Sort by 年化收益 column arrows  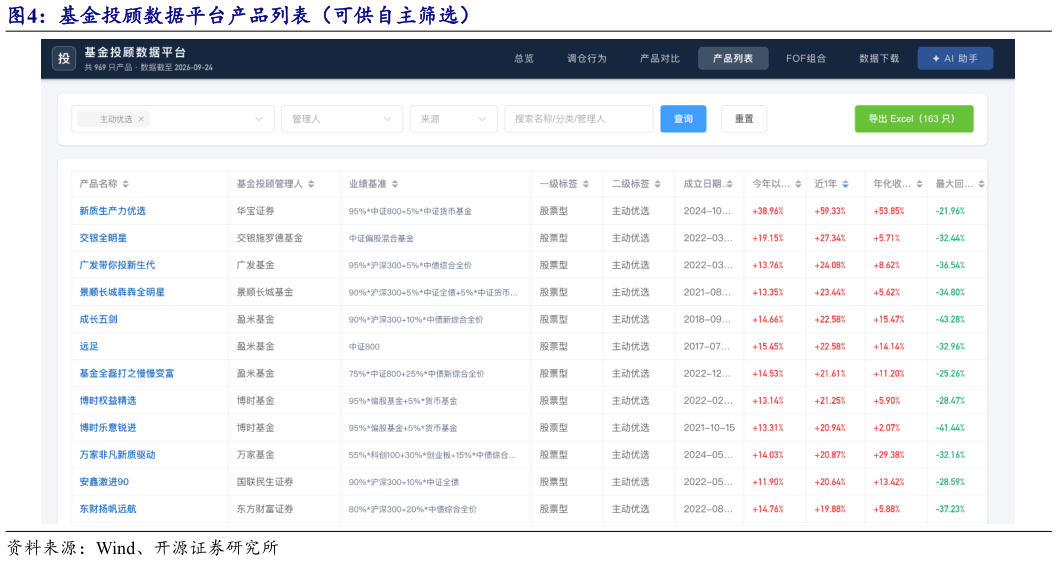919,184
